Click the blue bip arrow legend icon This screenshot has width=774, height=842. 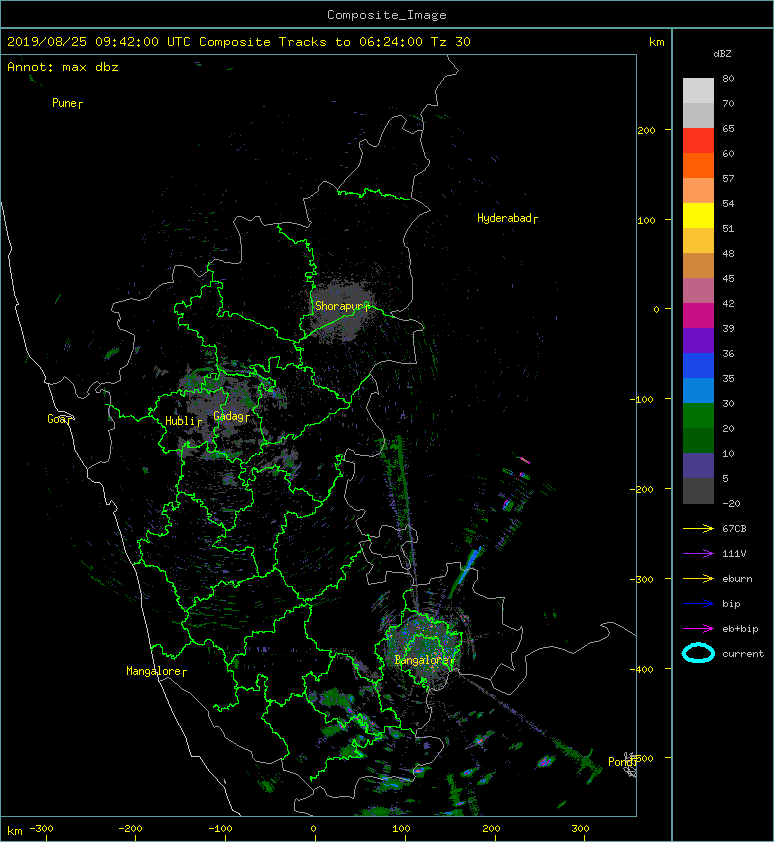coord(698,604)
